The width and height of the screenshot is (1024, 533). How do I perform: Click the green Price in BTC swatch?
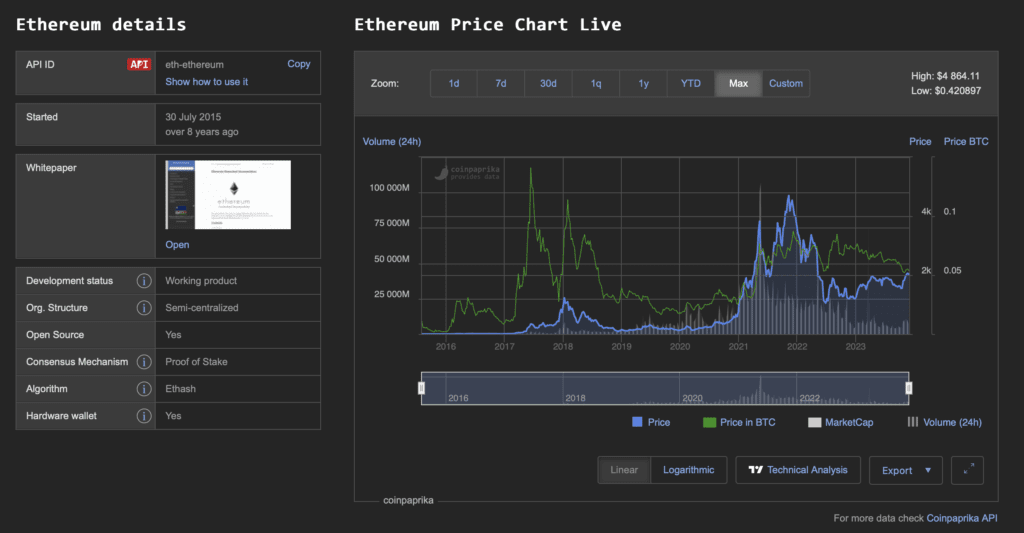709,423
